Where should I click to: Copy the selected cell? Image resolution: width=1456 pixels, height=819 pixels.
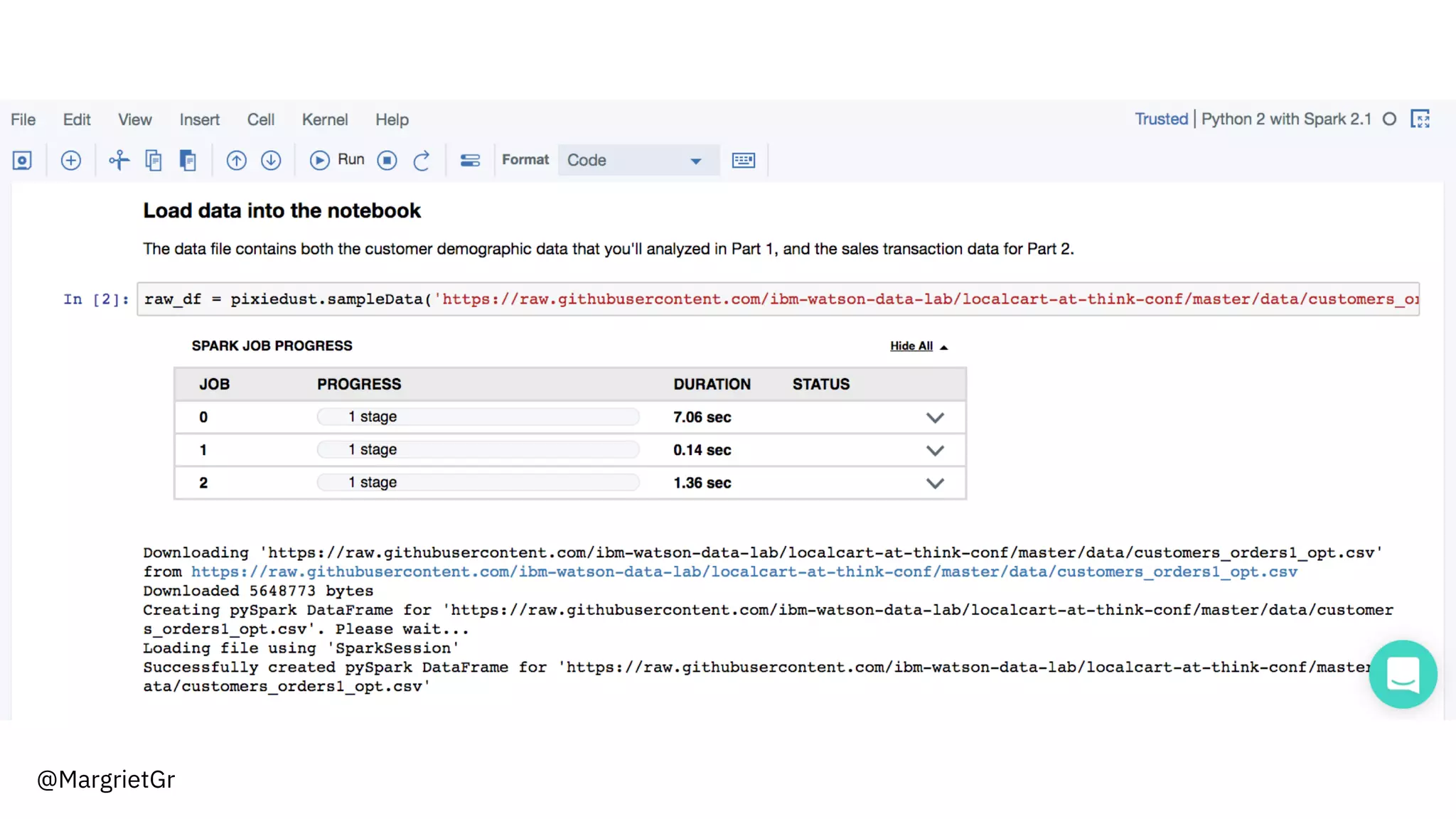click(x=153, y=161)
